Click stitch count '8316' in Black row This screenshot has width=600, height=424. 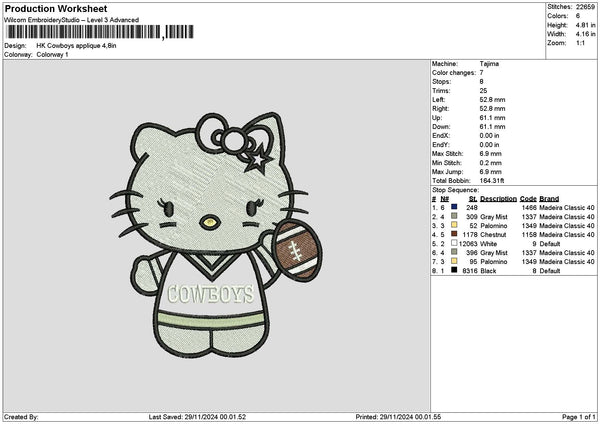pyautogui.click(x=470, y=271)
